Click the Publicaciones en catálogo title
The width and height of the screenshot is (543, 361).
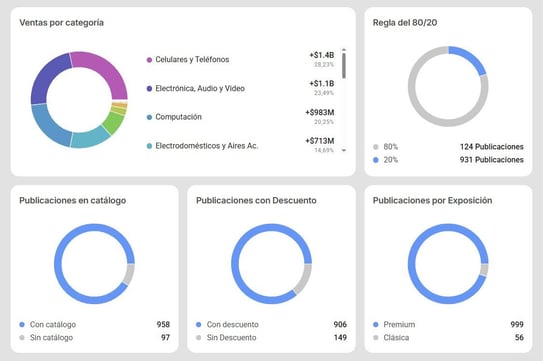pos(72,200)
